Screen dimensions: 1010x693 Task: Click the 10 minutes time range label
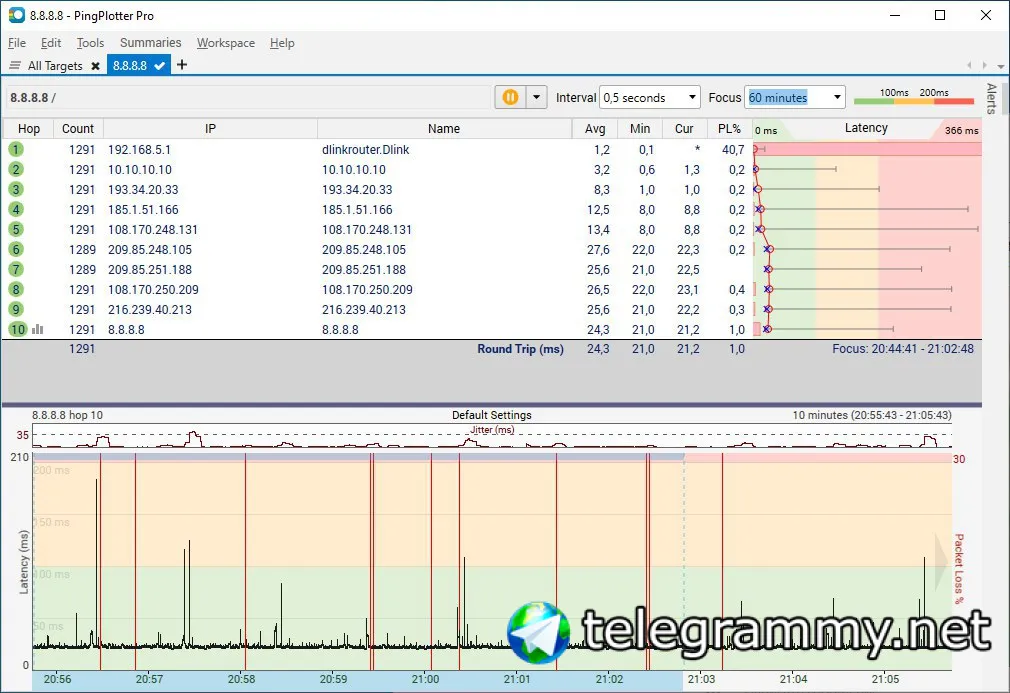[872, 415]
